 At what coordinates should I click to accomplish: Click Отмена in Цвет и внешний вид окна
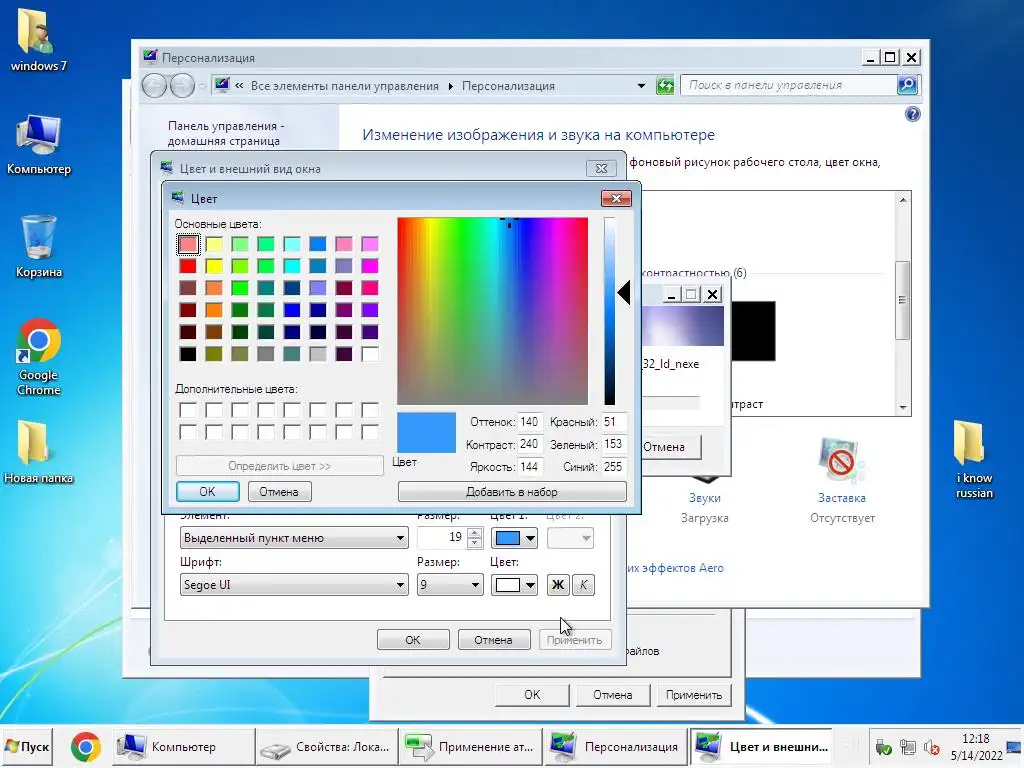coord(493,640)
